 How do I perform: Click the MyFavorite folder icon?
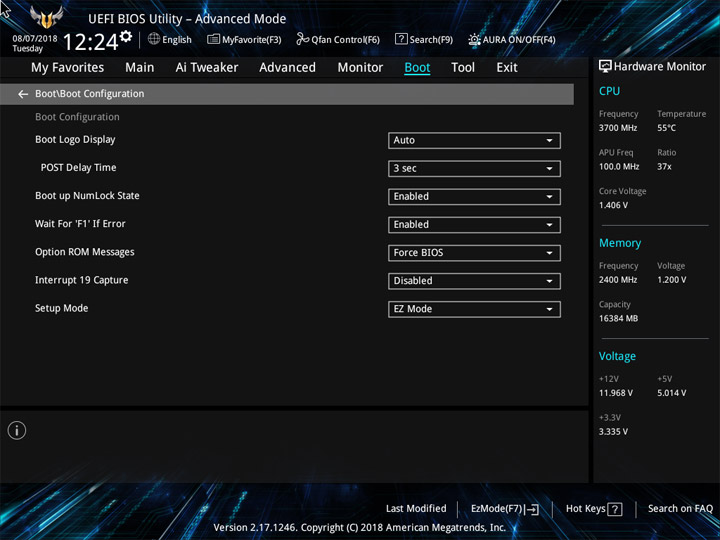click(x=214, y=39)
